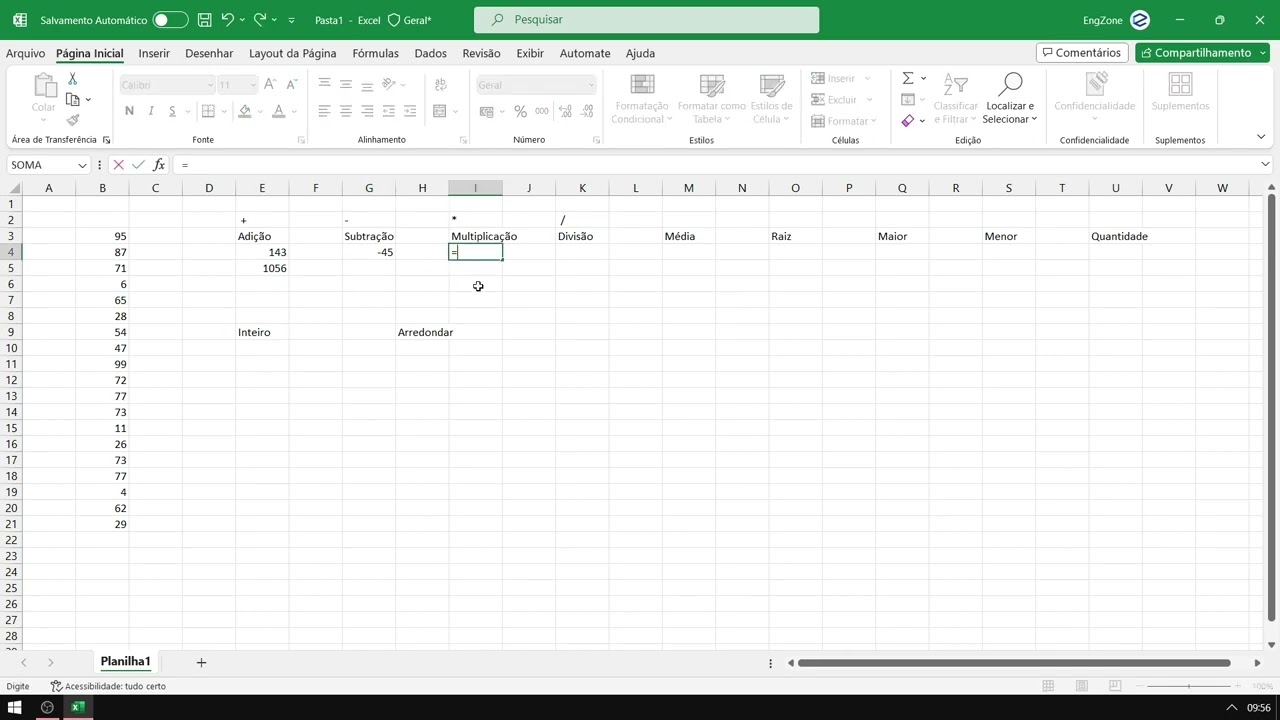
Task: Cancel formula entry with X icon
Action: (118, 165)
